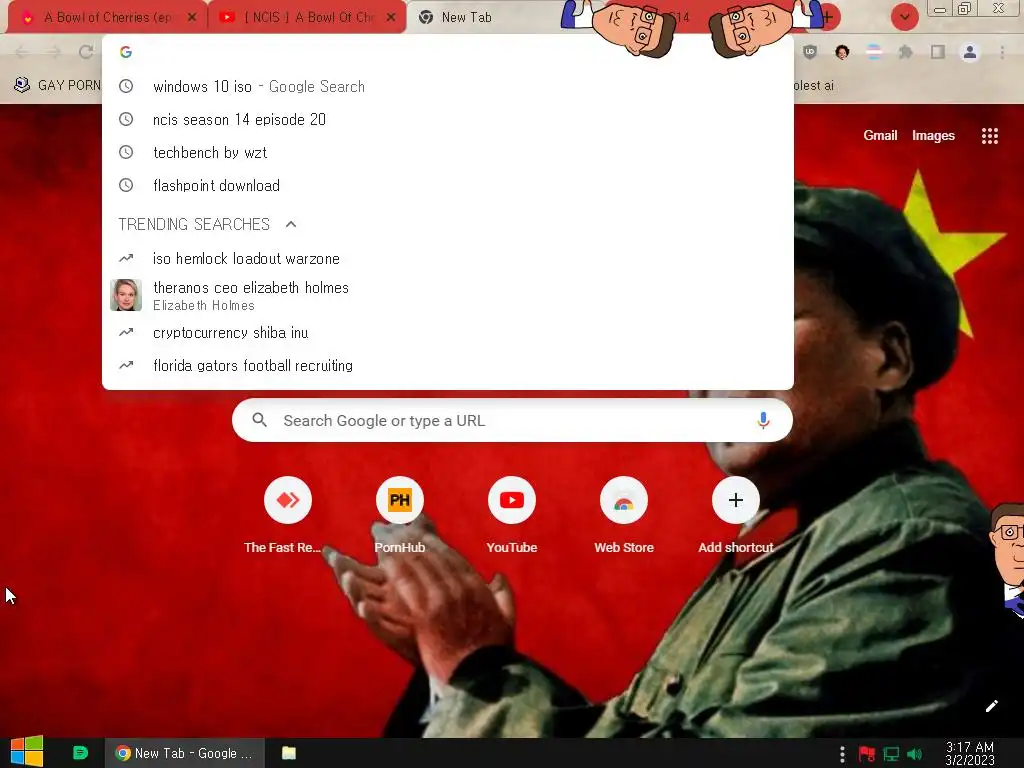This screenshot has height=768, width=1024.
Task: Click the red flag tray icon
Action: point(867,754)
